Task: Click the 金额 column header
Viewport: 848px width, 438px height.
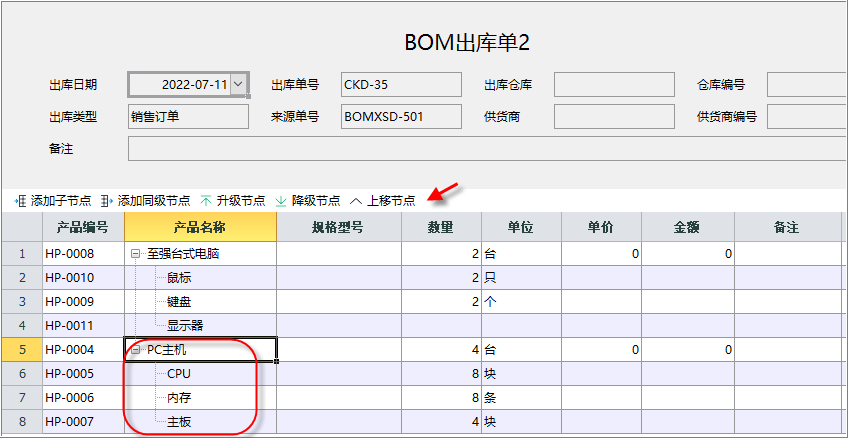Action: [688, 228]
